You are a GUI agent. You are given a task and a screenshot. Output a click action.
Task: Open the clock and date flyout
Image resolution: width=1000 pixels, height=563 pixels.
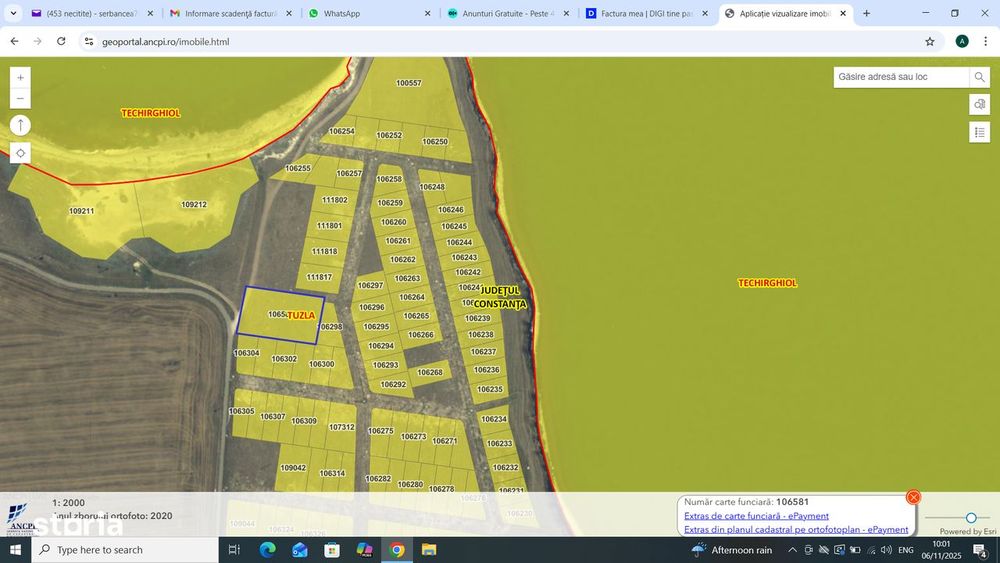tap(941, 550)
